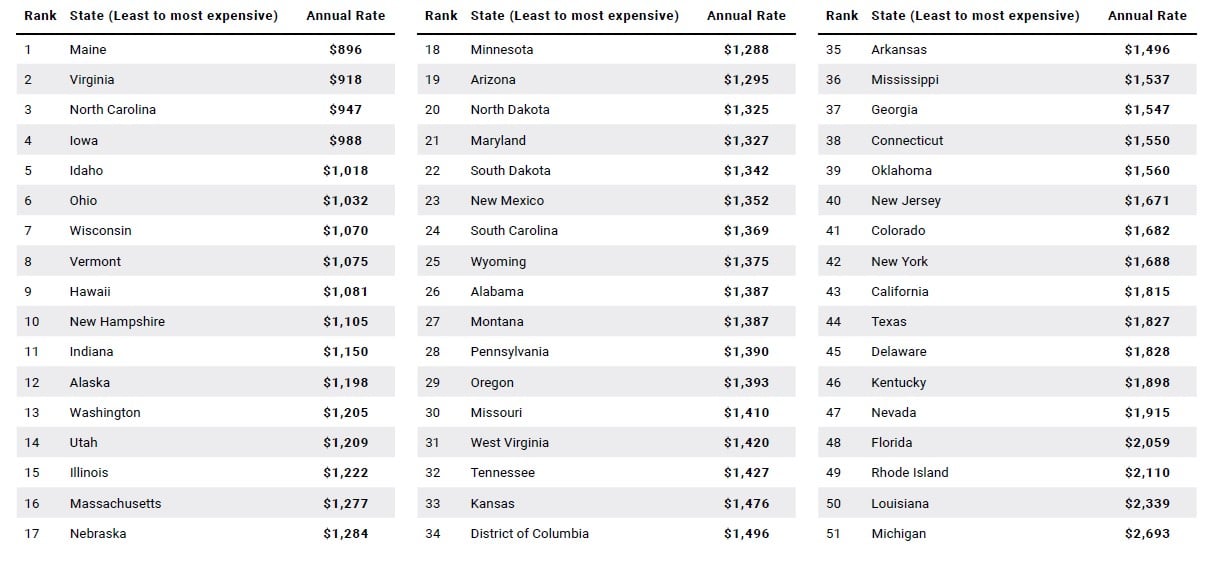Click the $2,059 rate for Florida
The image size is (1224, 562).
click(x=1146, y=442)
